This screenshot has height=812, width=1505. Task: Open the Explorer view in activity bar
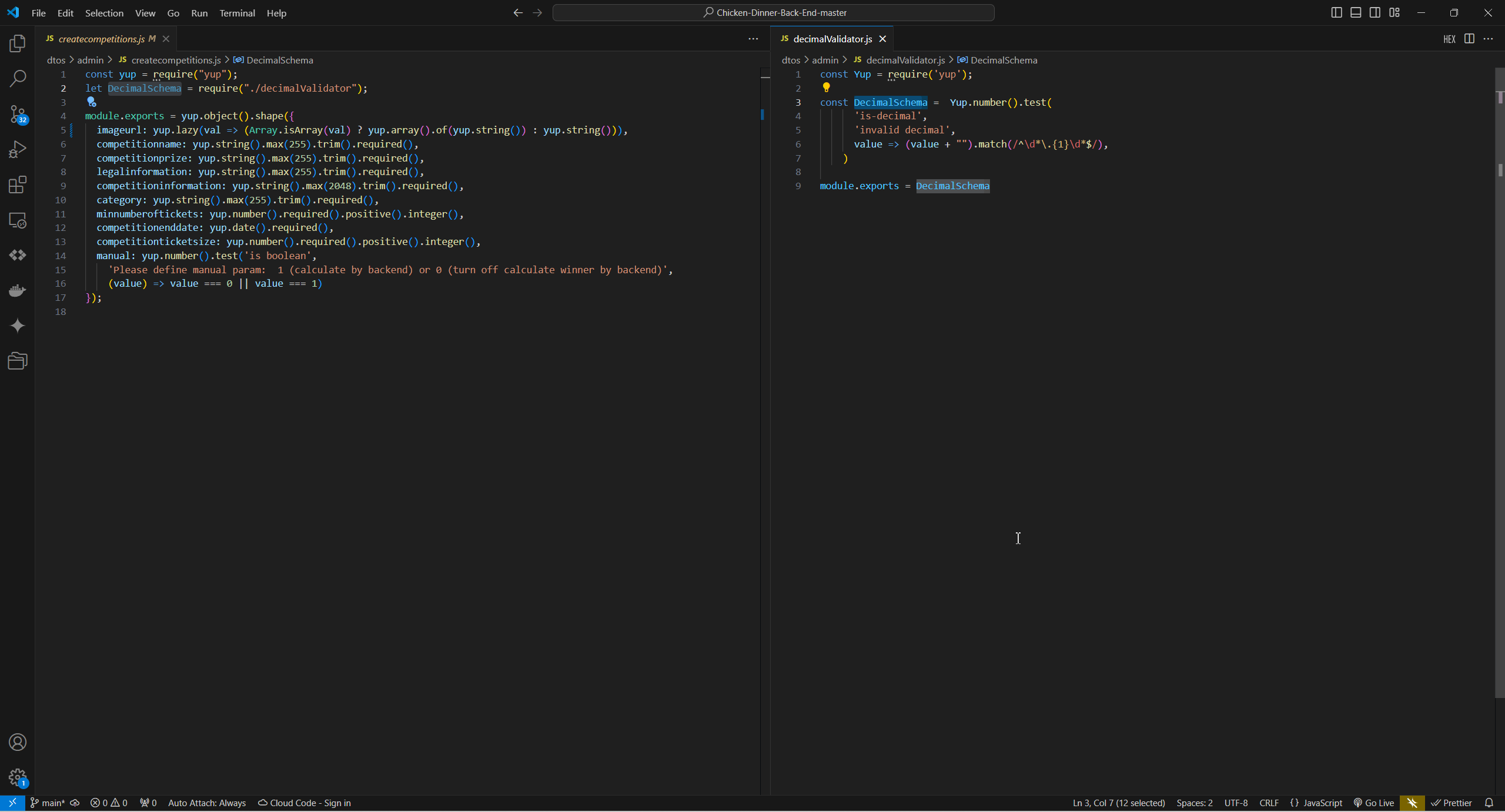(18, 43)
